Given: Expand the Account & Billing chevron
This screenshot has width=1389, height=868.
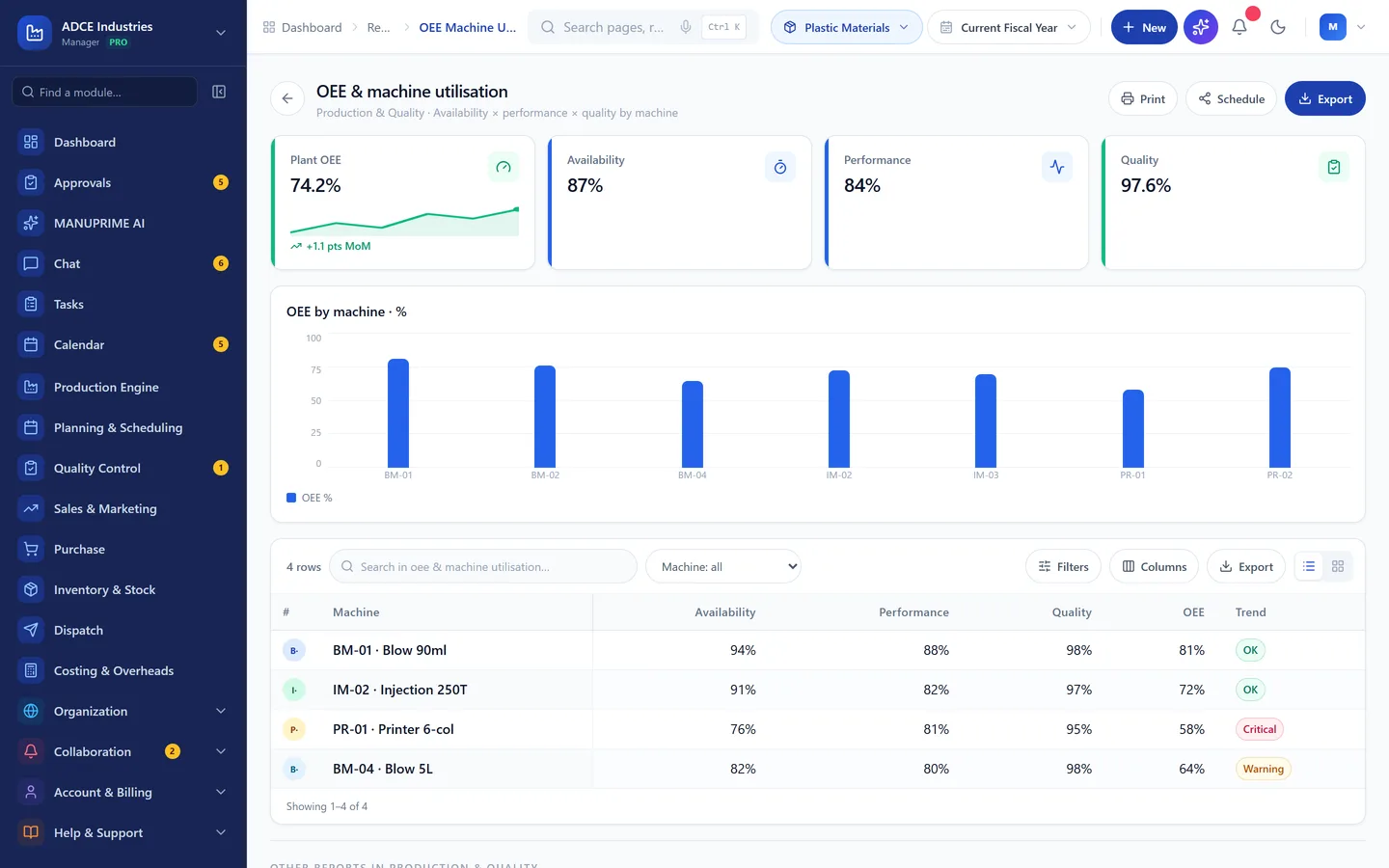Looking at the screenshot, I should click(221, 792).
